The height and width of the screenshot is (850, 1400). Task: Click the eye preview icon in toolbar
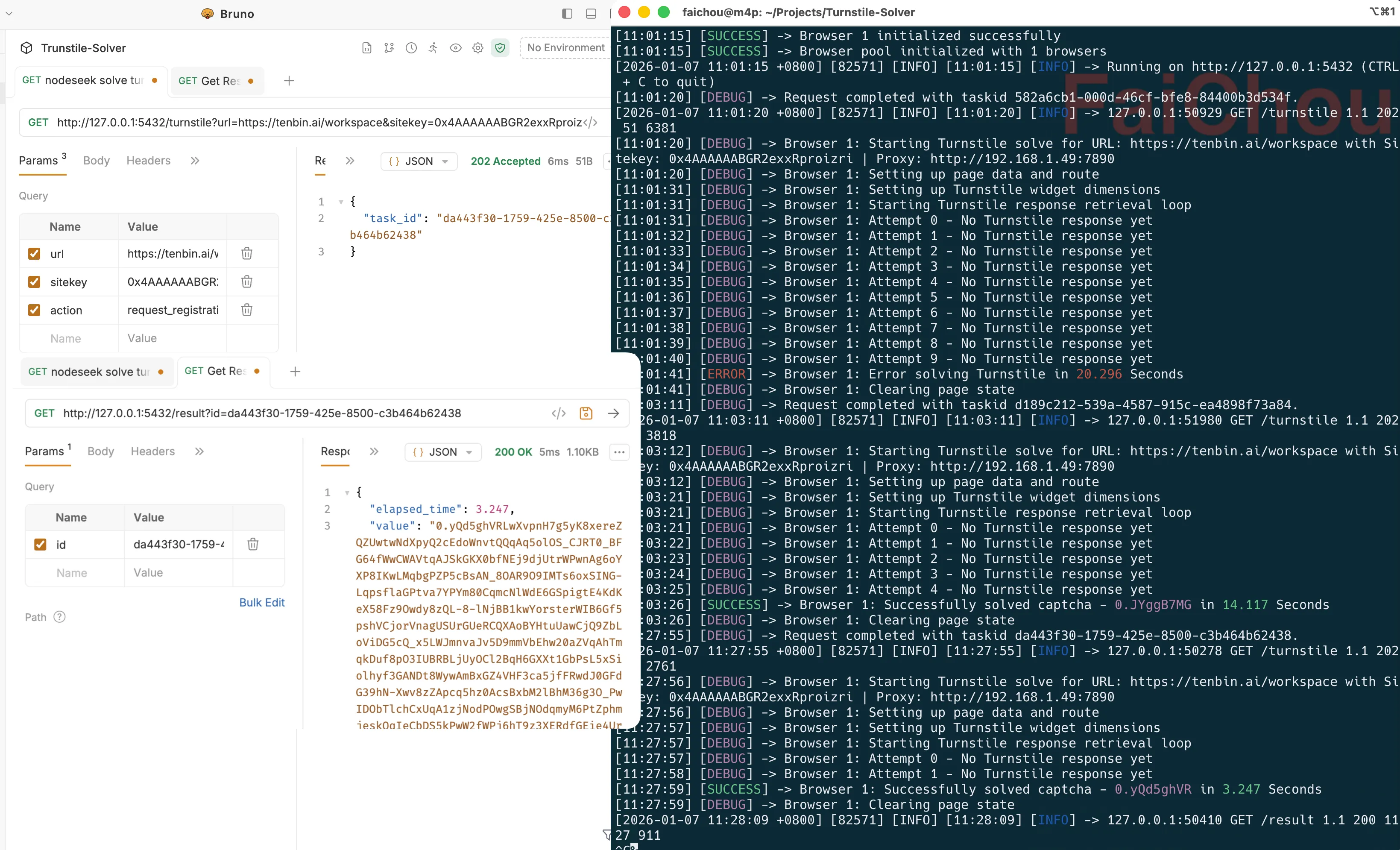[456, 48]
